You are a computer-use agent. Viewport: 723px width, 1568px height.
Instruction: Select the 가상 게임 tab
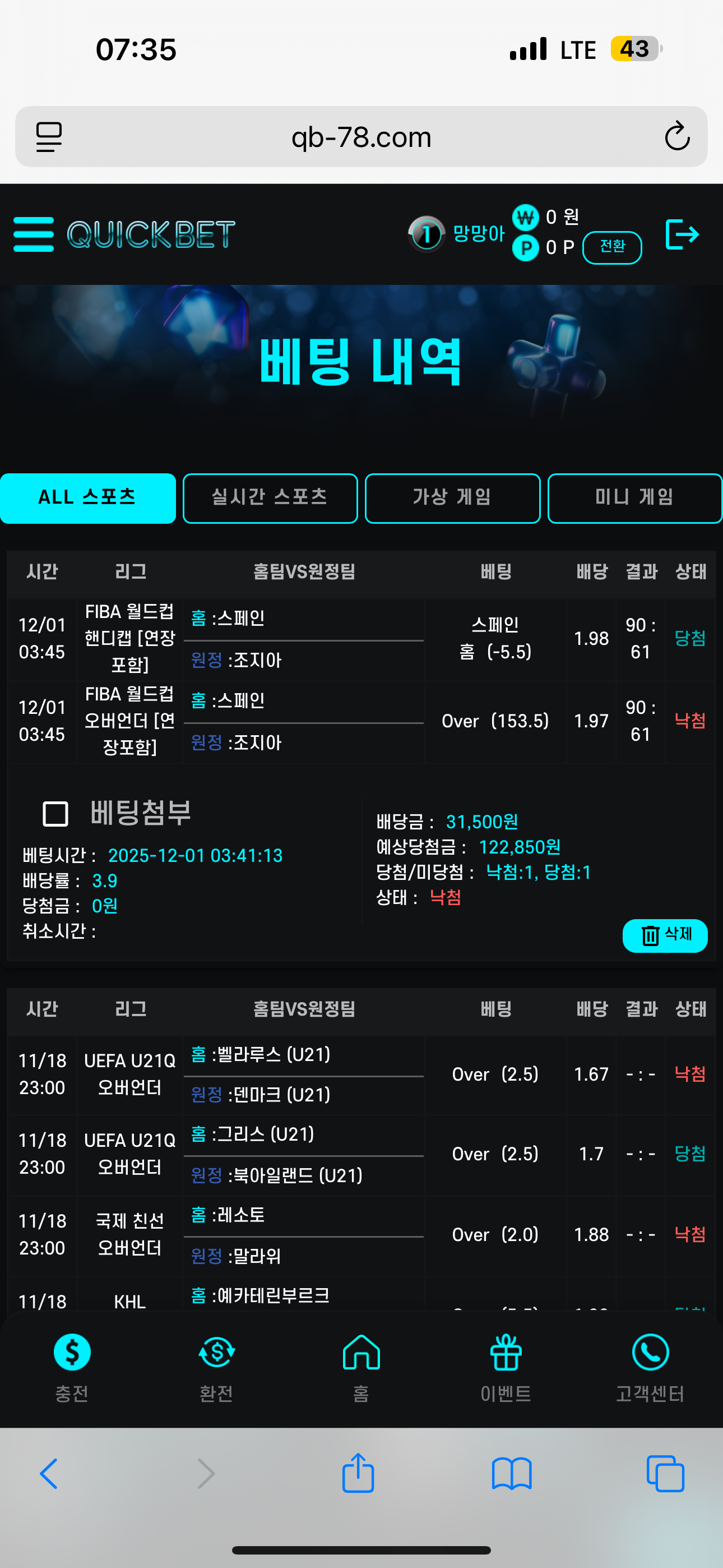click(x=452, y=498)
